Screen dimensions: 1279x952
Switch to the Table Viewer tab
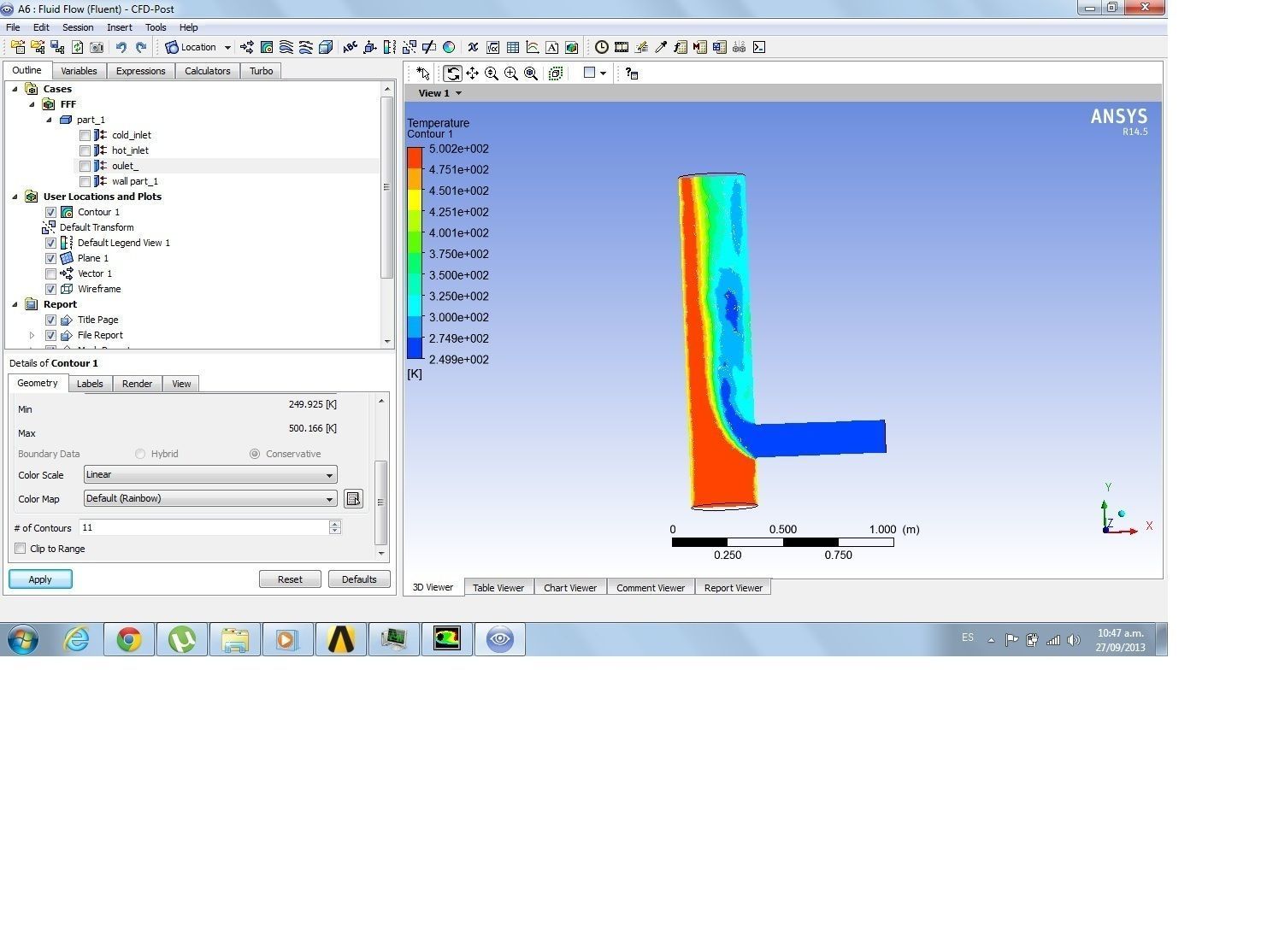498,588
